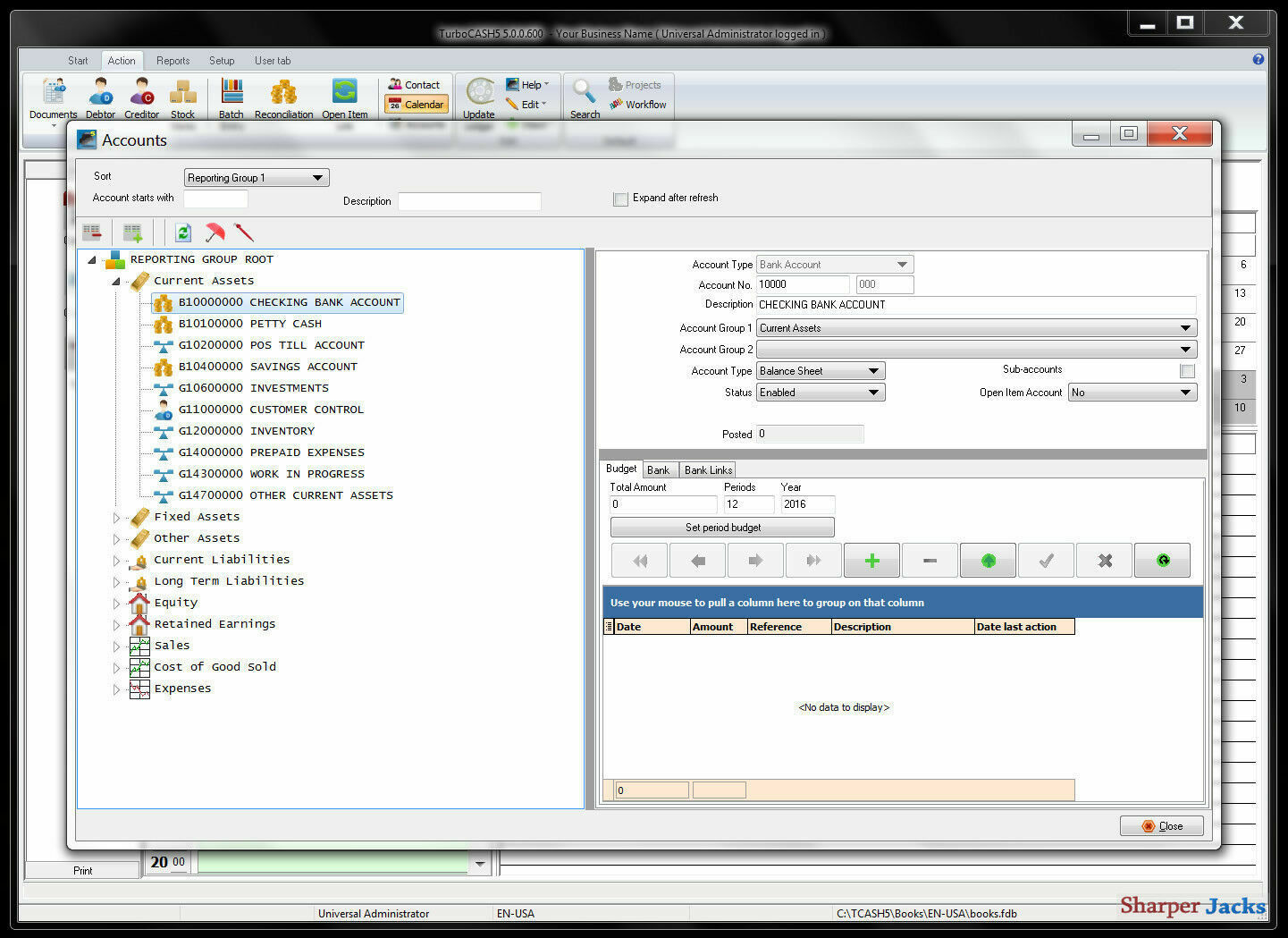Switch to the Start ribbon tab
Screen dimensions: 1288x938
78,61
